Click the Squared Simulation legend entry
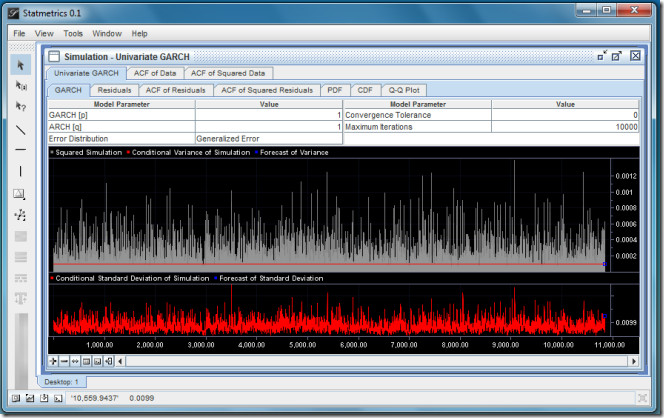The height and width of the screenshot is (418, 664). pyautogui.click(x=86, y=152)
